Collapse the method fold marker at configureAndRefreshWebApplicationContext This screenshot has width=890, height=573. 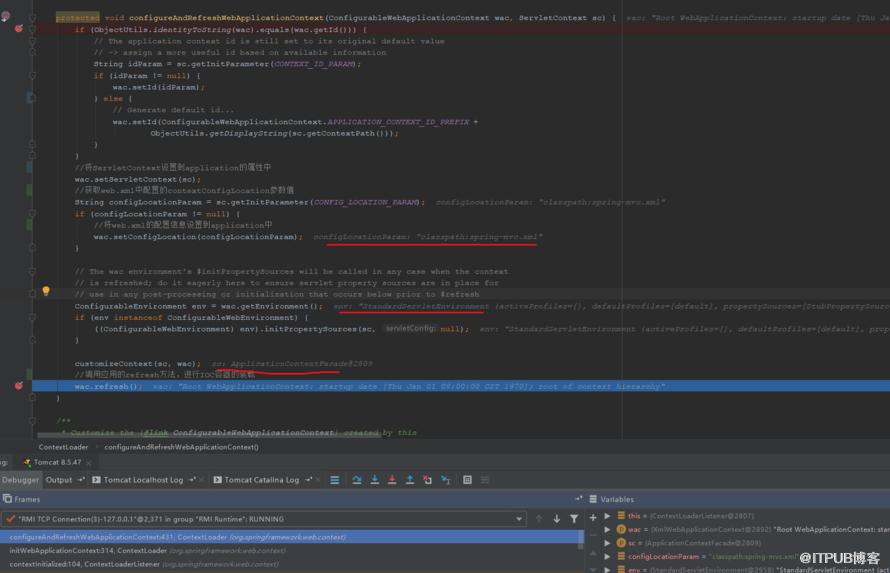click(x=32, y=18)
